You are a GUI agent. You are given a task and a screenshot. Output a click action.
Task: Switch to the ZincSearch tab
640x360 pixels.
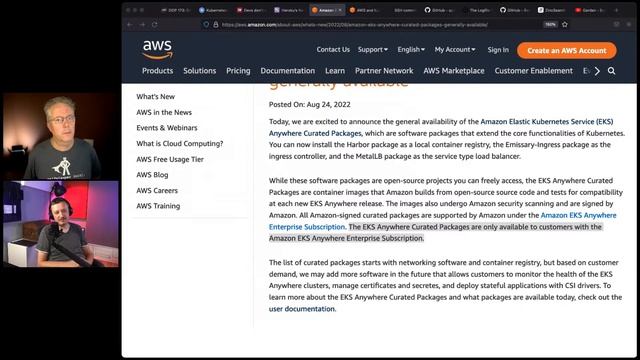[x=552, y=10]
